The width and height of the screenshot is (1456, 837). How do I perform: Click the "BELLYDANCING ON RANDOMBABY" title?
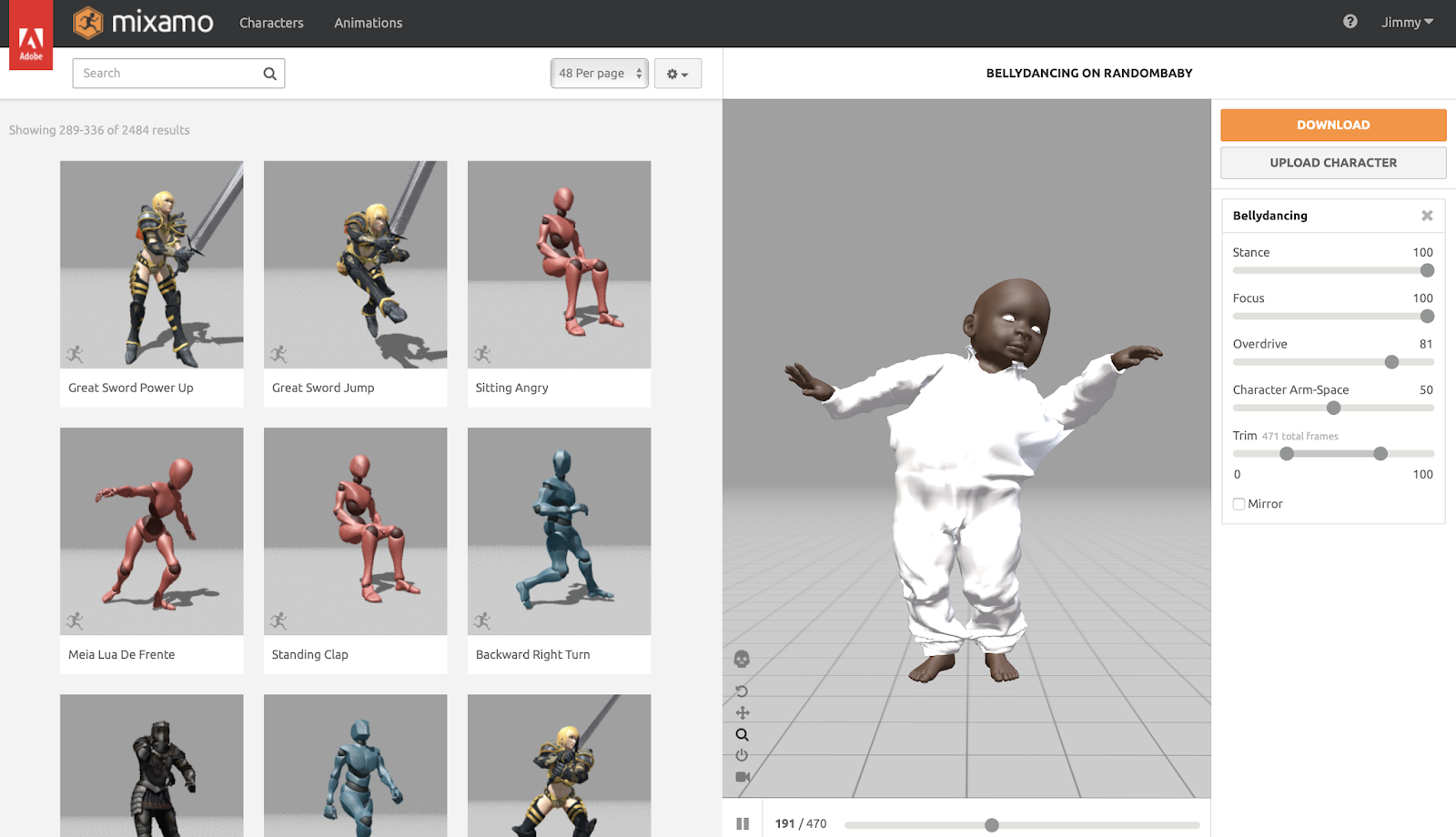1089,74
